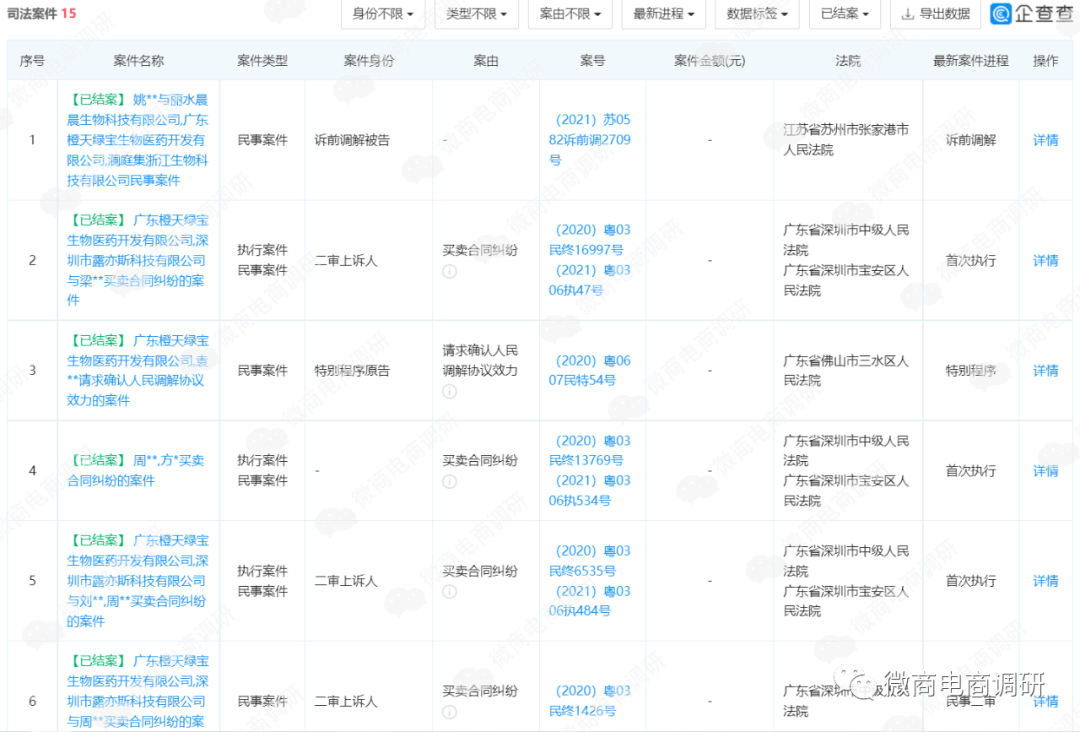Image resolution: width=1080 pixels, height=732 pixels.
Task: Open the 已结案 status dropdown
Action: pyautogui.click(x=845, y=15)
